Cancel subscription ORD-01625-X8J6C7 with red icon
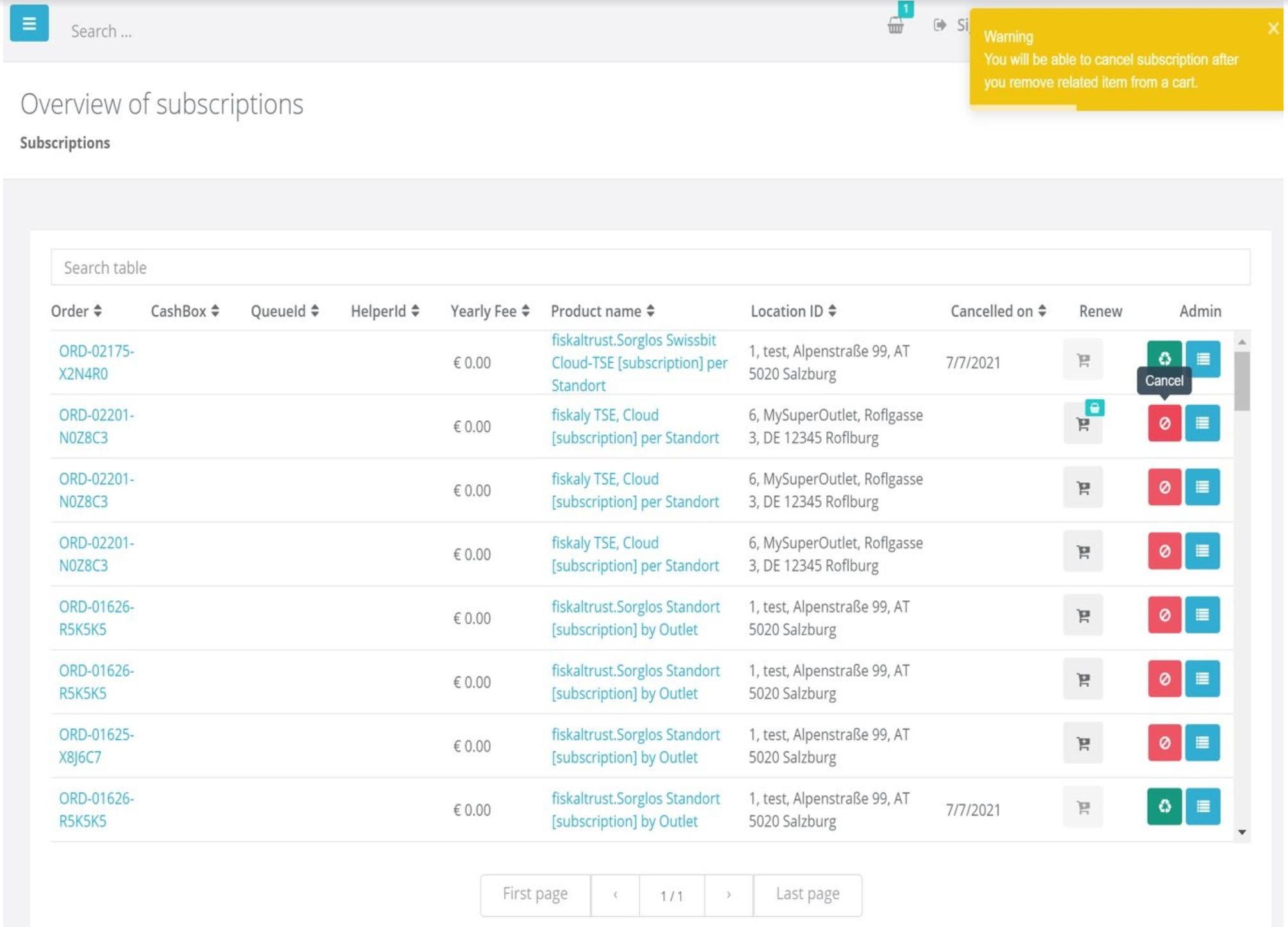Image resolution: width=1288 pixels, height=927 pixels. 1164,742
